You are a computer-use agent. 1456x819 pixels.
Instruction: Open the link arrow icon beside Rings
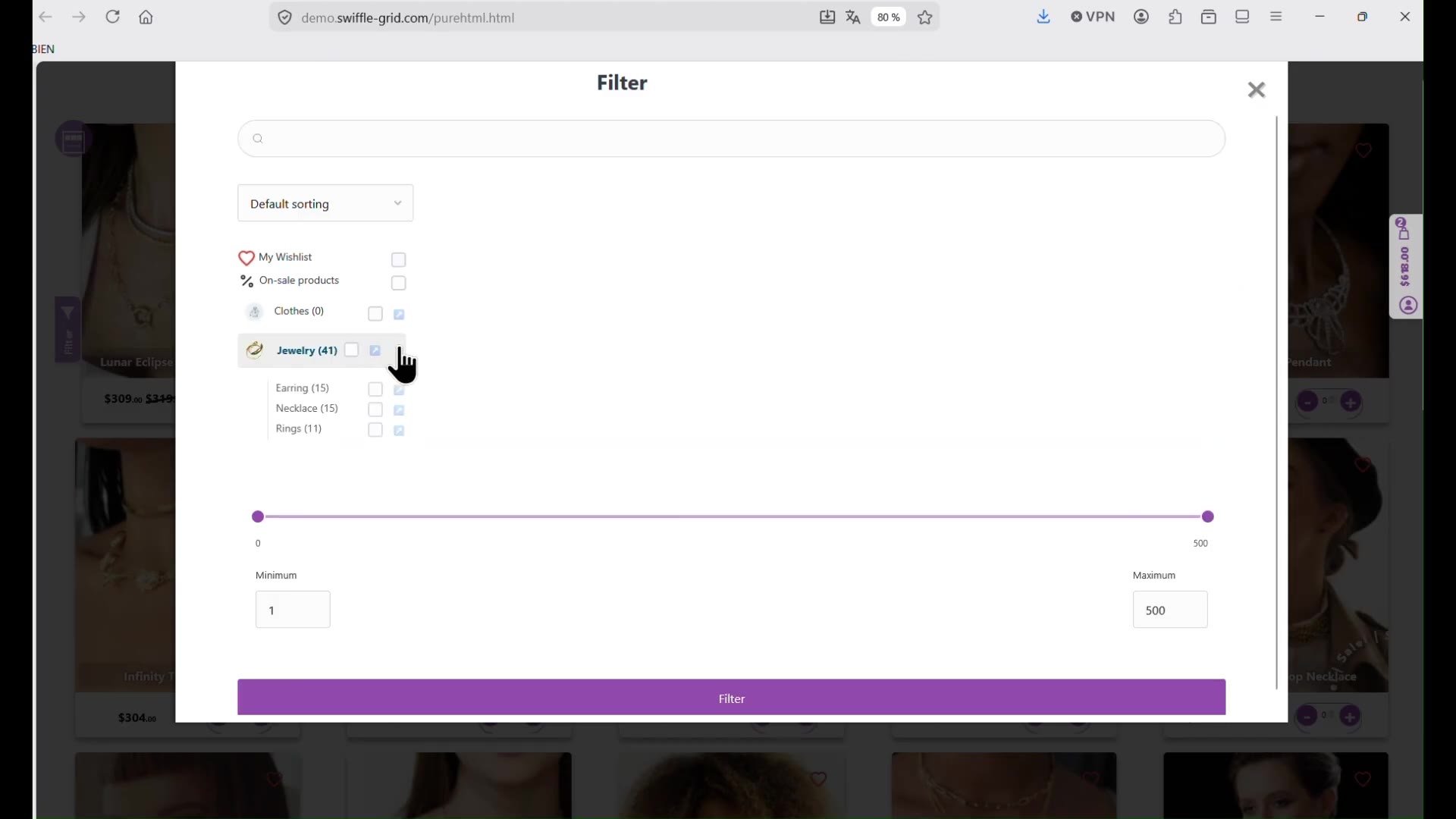(400, 431)
